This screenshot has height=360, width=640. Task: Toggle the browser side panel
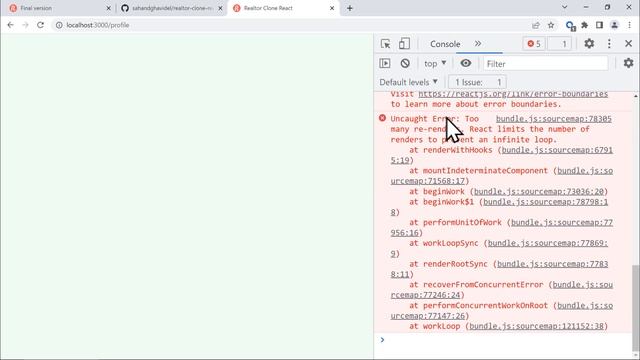[x=599, y=25]
